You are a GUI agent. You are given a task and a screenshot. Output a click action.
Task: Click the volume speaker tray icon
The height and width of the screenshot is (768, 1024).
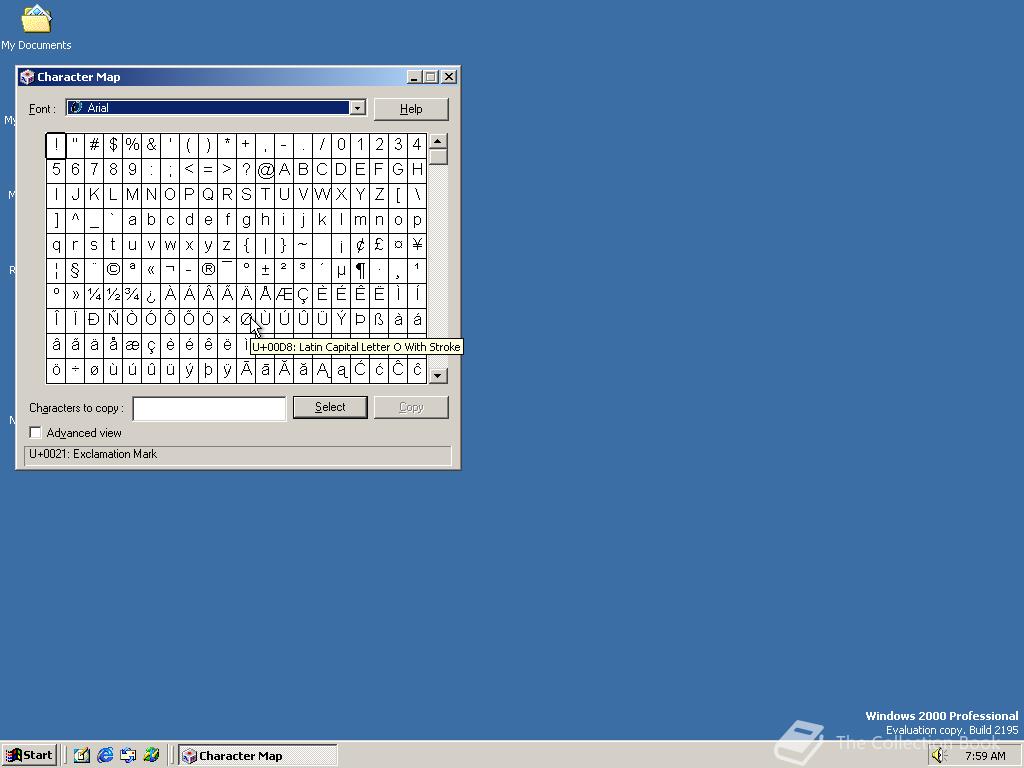click(939, 756)
